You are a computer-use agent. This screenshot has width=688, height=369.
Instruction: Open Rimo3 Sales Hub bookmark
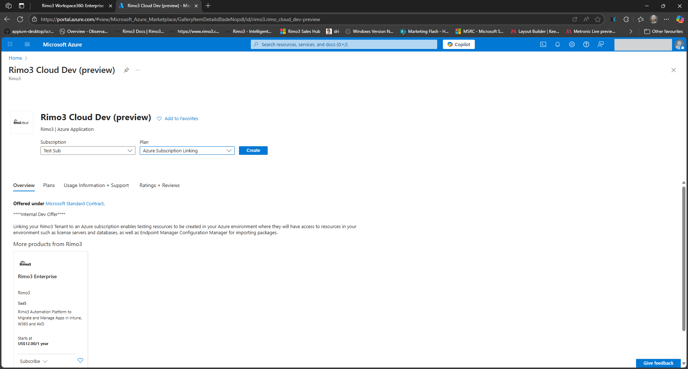coord(300,32)
